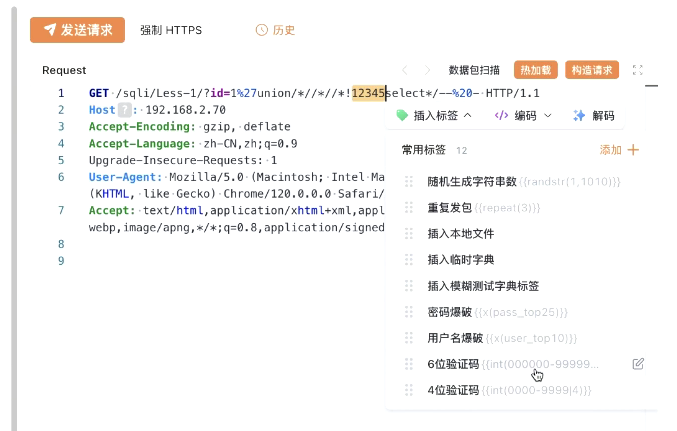Viewport: 677px width, 431px height.
Task: Grab drag handle of 密码爆破 row
Action: click(x=409, y=312)
